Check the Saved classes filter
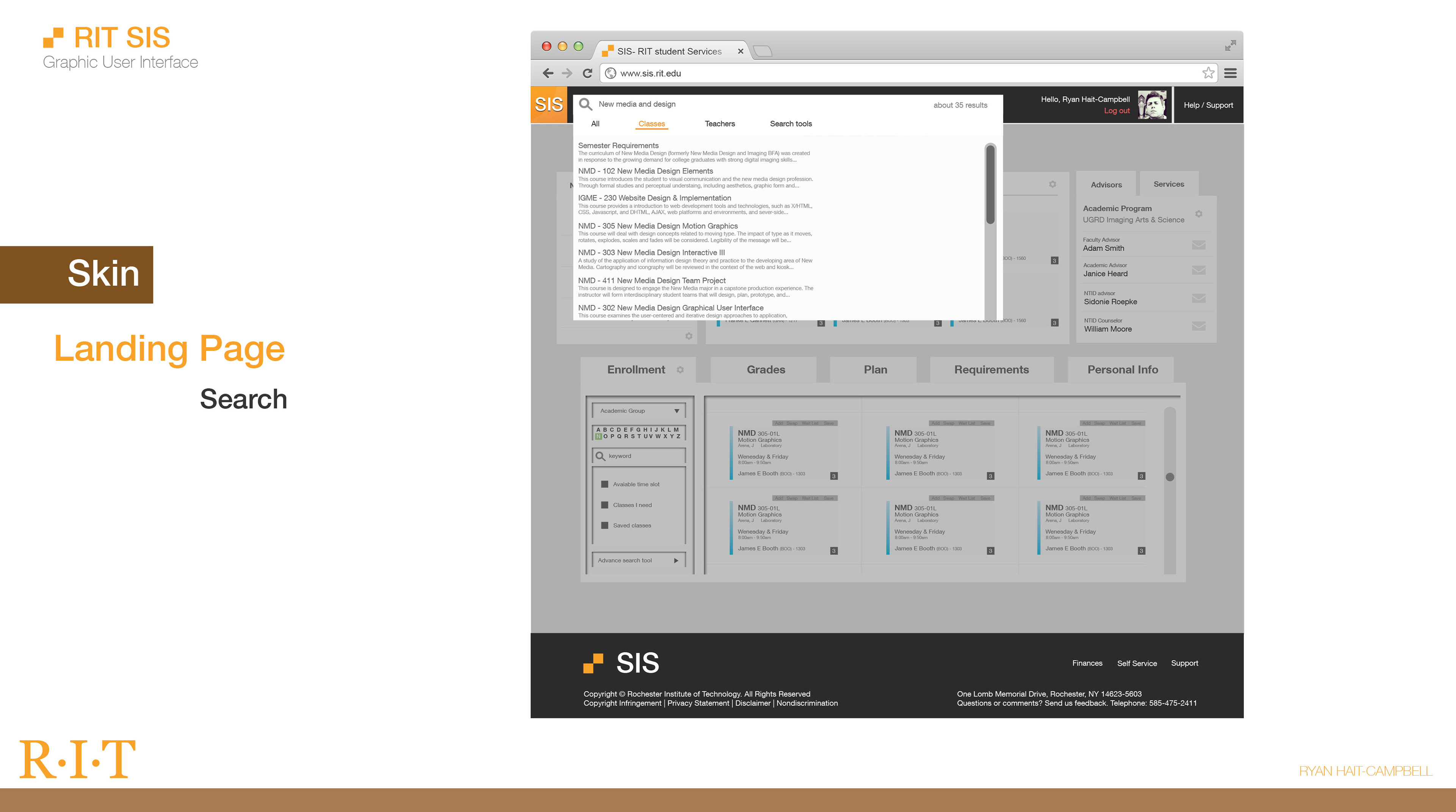Screen dimensions: 1456x812 [605, 525]
